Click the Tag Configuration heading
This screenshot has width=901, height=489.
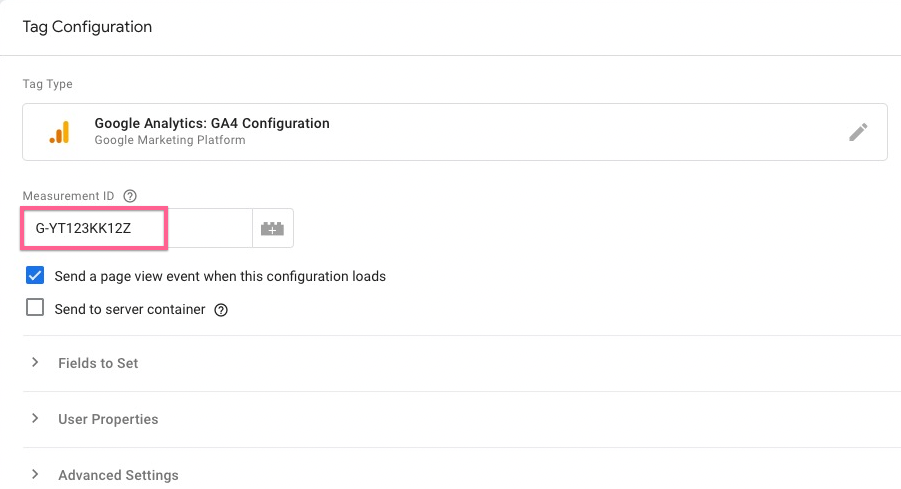pos(87,27)
